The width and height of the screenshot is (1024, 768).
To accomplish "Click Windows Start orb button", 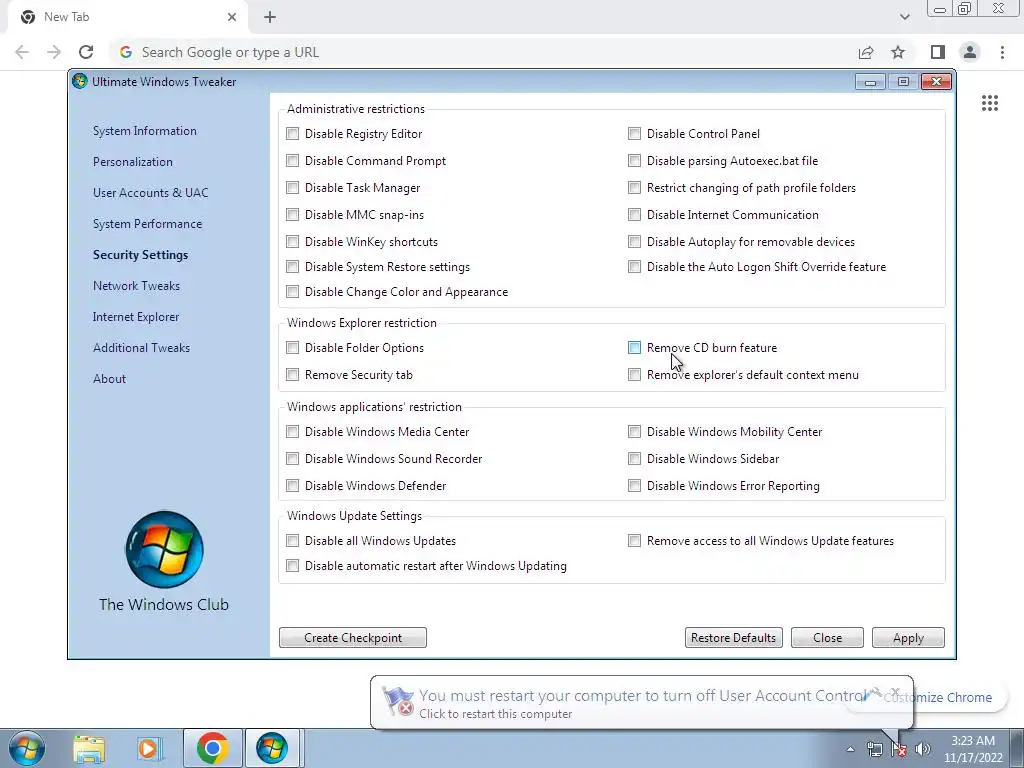I will pyautogui.click(x=26, y=748).
